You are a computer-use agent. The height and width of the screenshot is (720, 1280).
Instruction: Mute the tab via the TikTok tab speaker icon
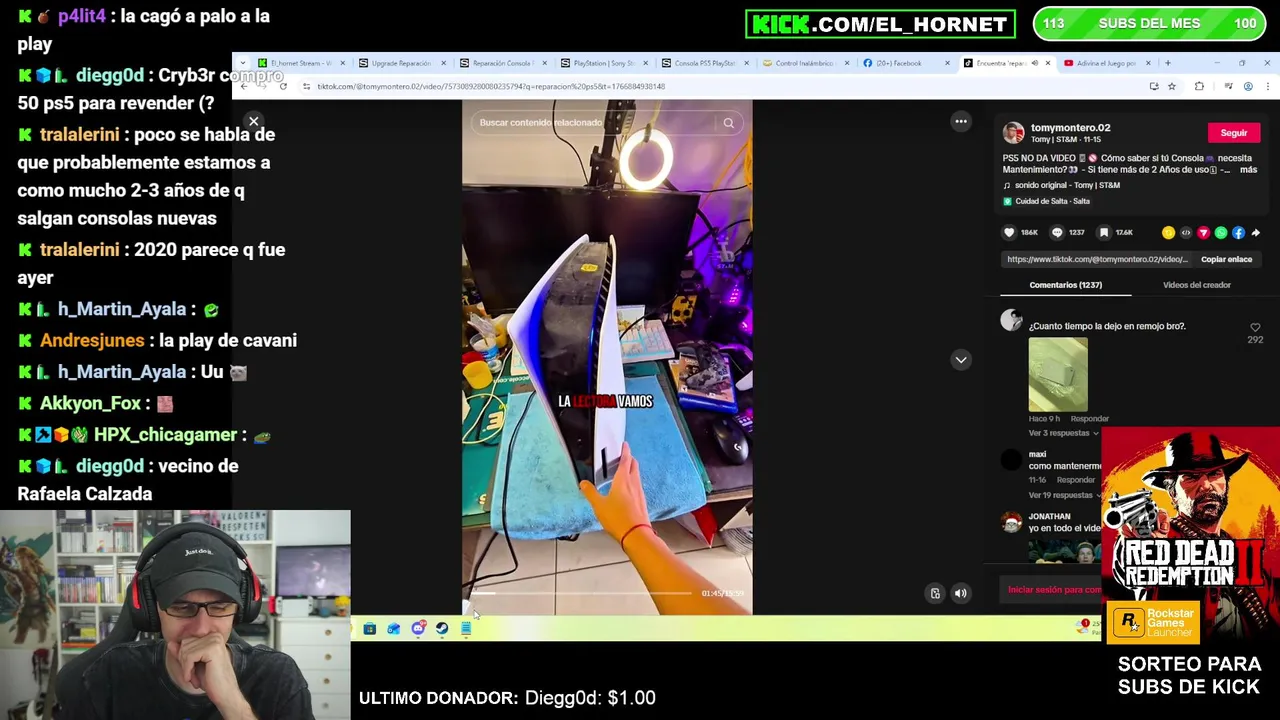(1035, 63)
